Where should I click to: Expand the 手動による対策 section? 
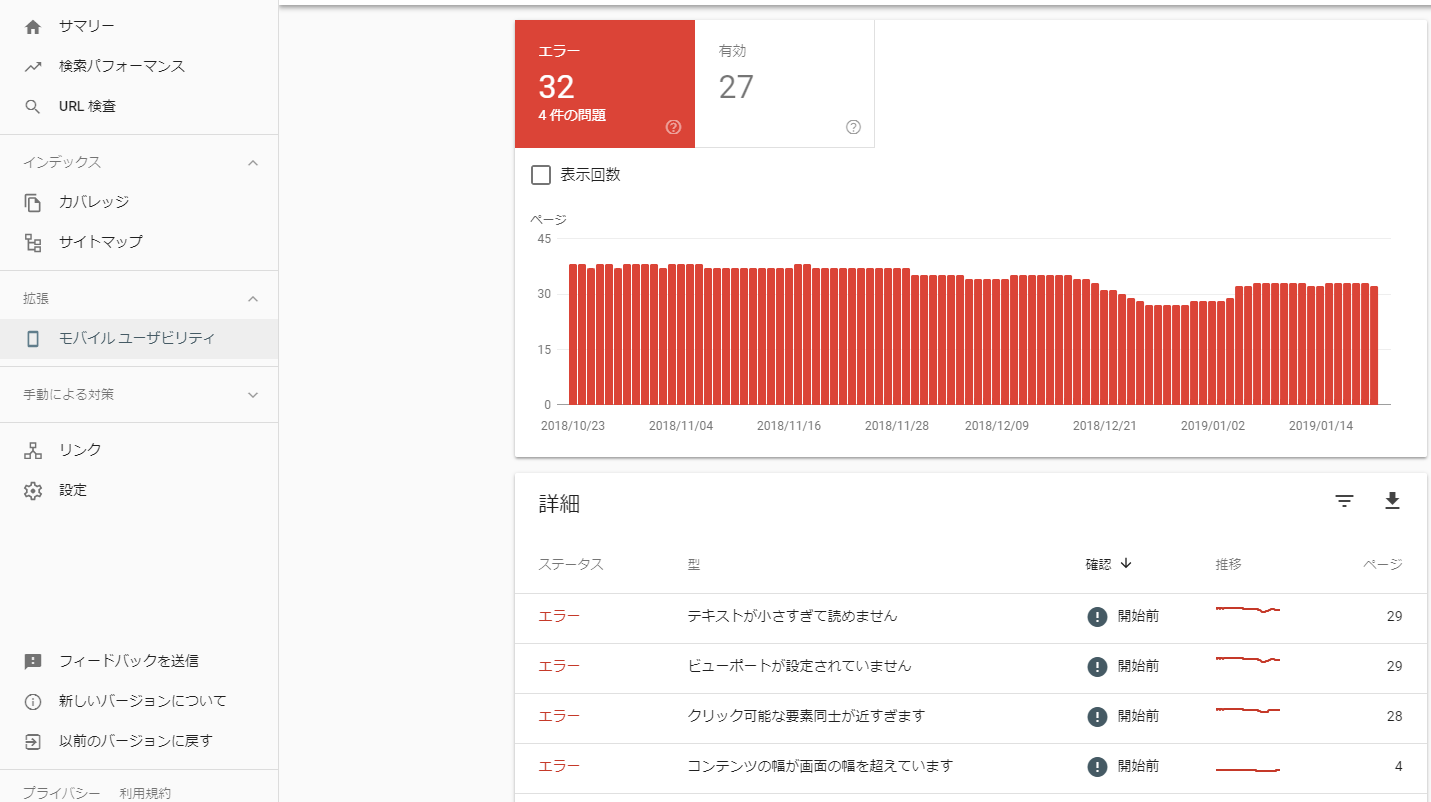coord(253,394)
